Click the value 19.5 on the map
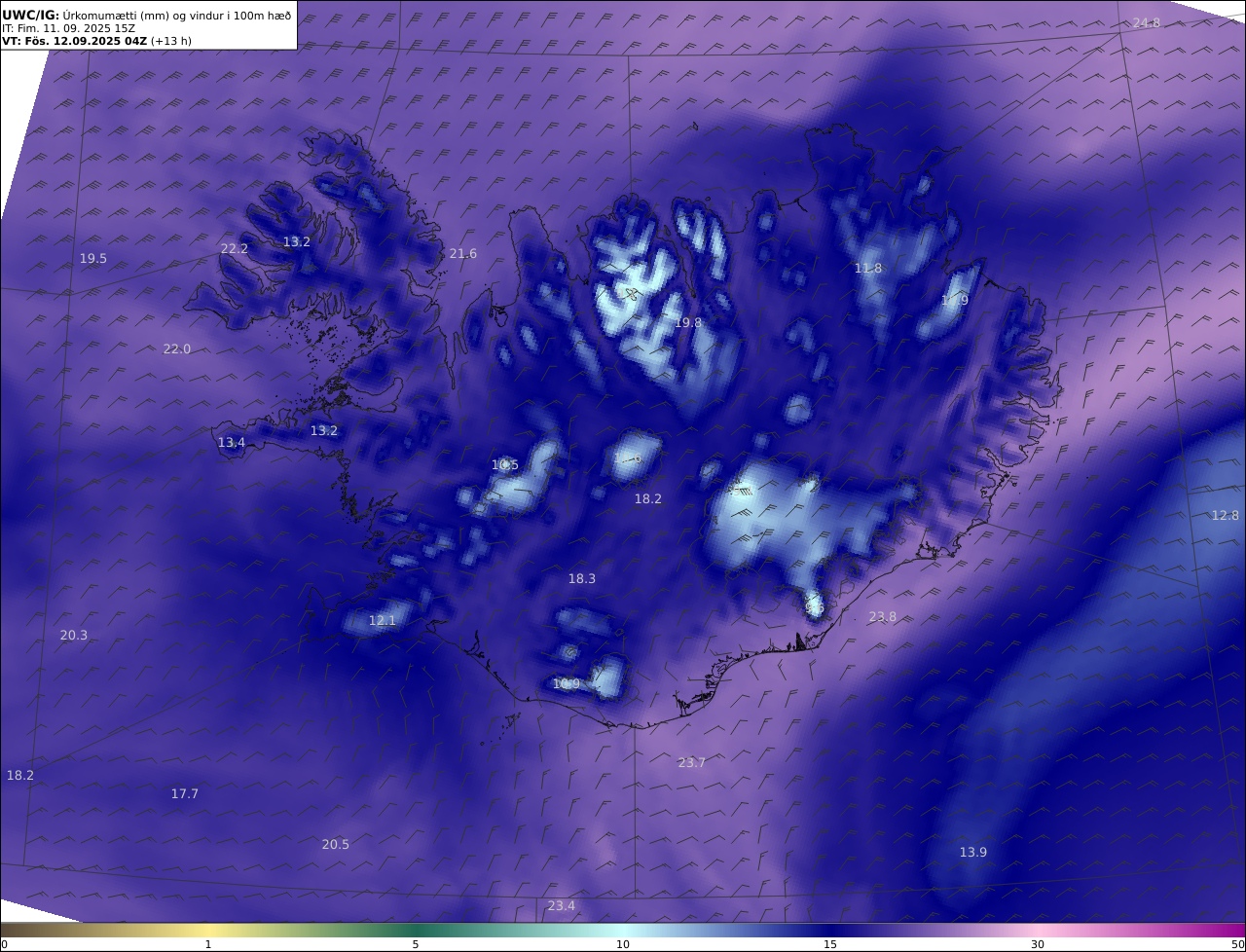Image resolution: width=1246 pixels, height=952 pixels. click(x=93, y=259)
